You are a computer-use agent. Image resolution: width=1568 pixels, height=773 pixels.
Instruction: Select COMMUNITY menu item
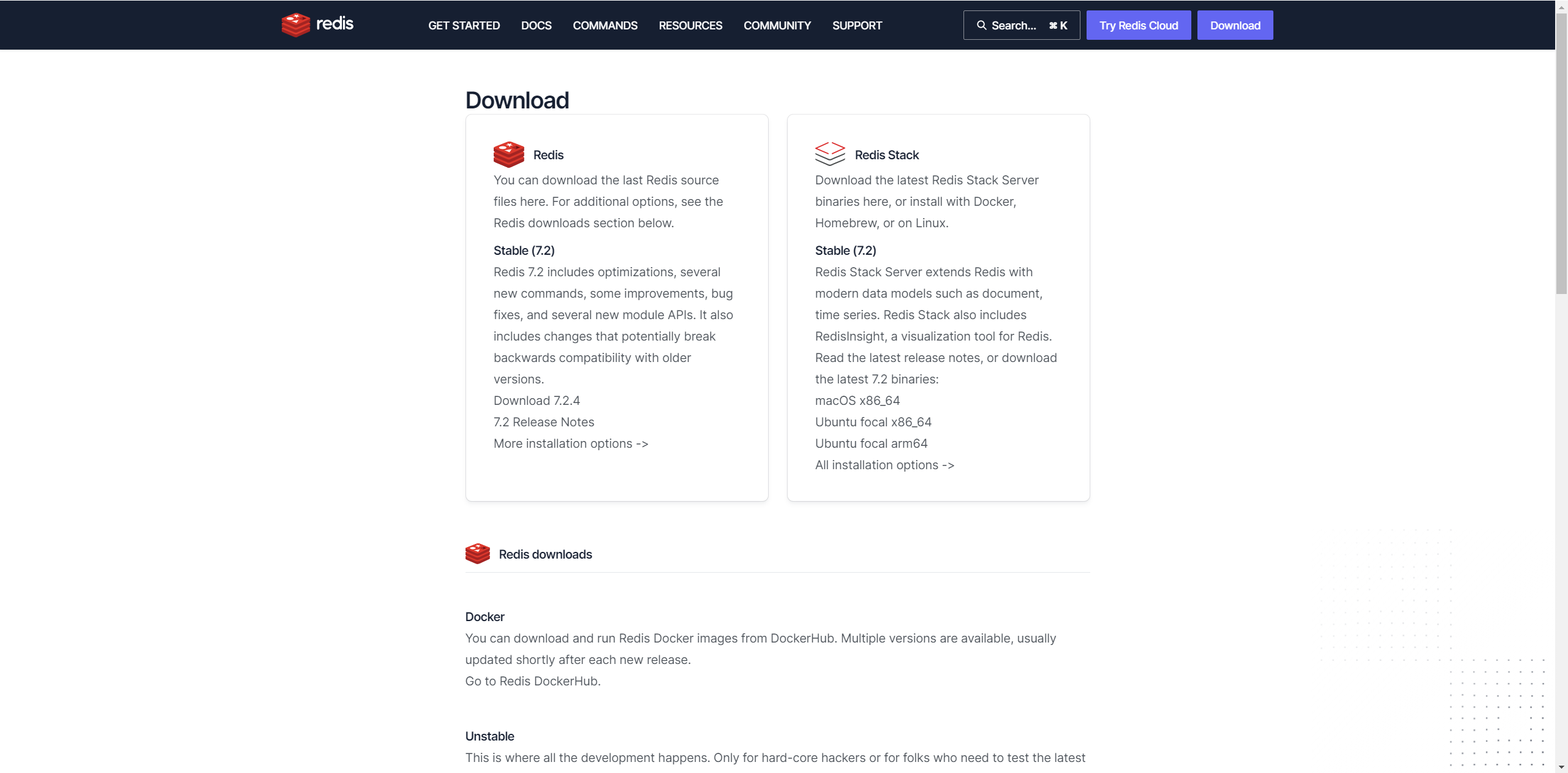pos(777,25)
